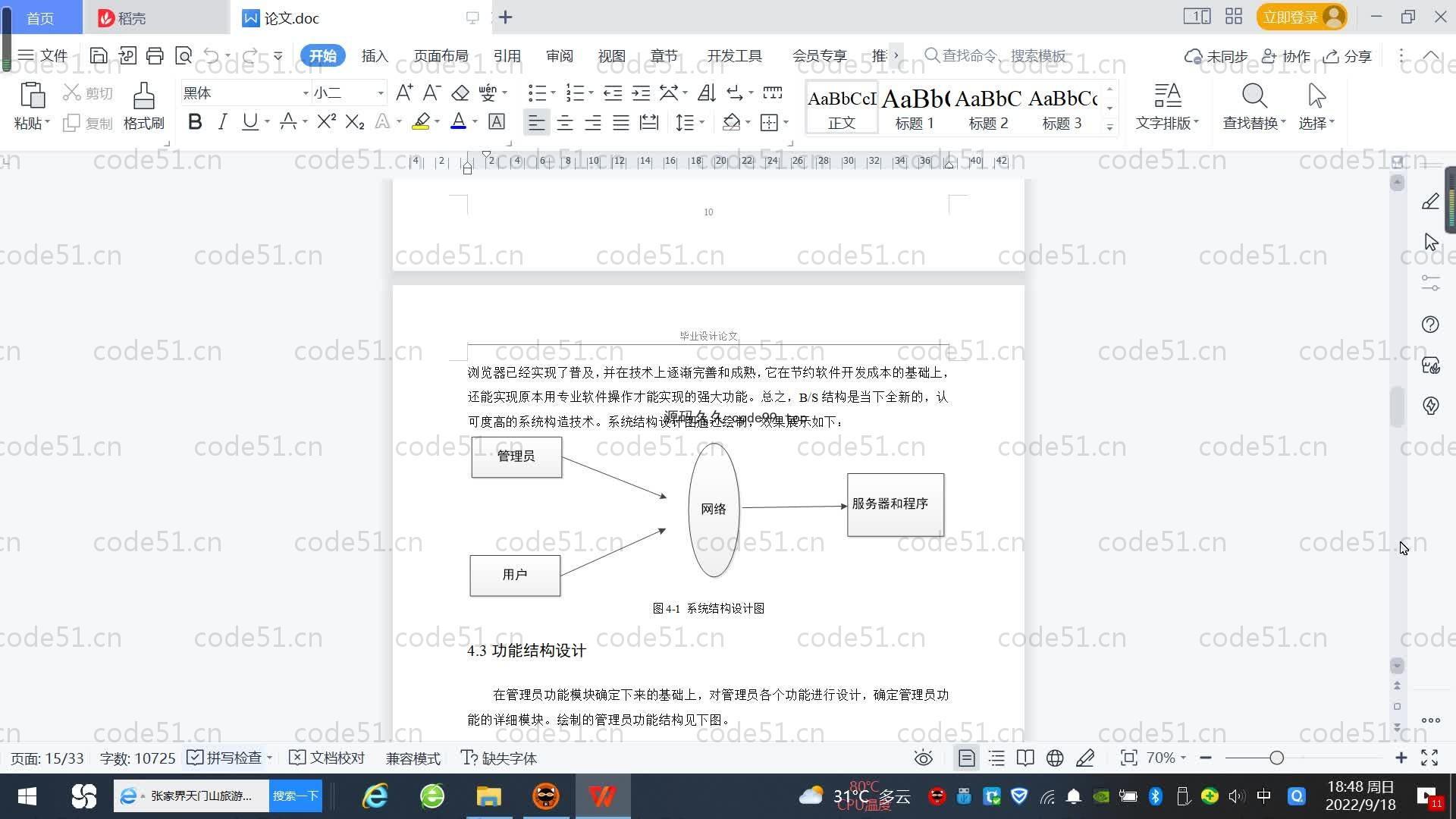Open new tab with plus button

tap(506, 17)
